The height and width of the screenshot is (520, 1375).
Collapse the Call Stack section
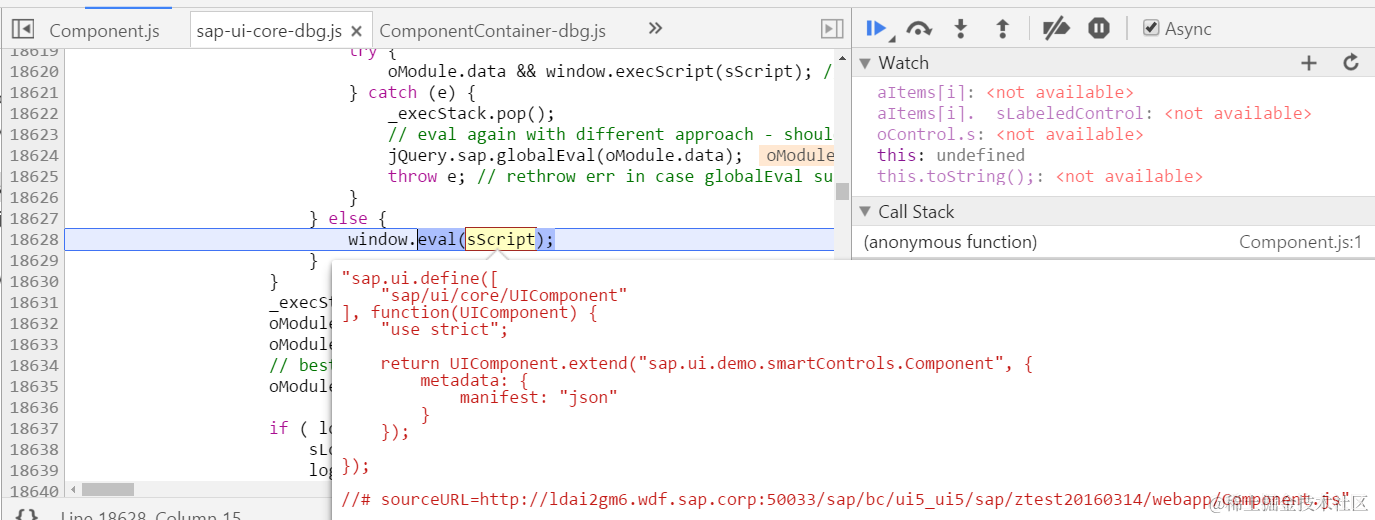865,212
